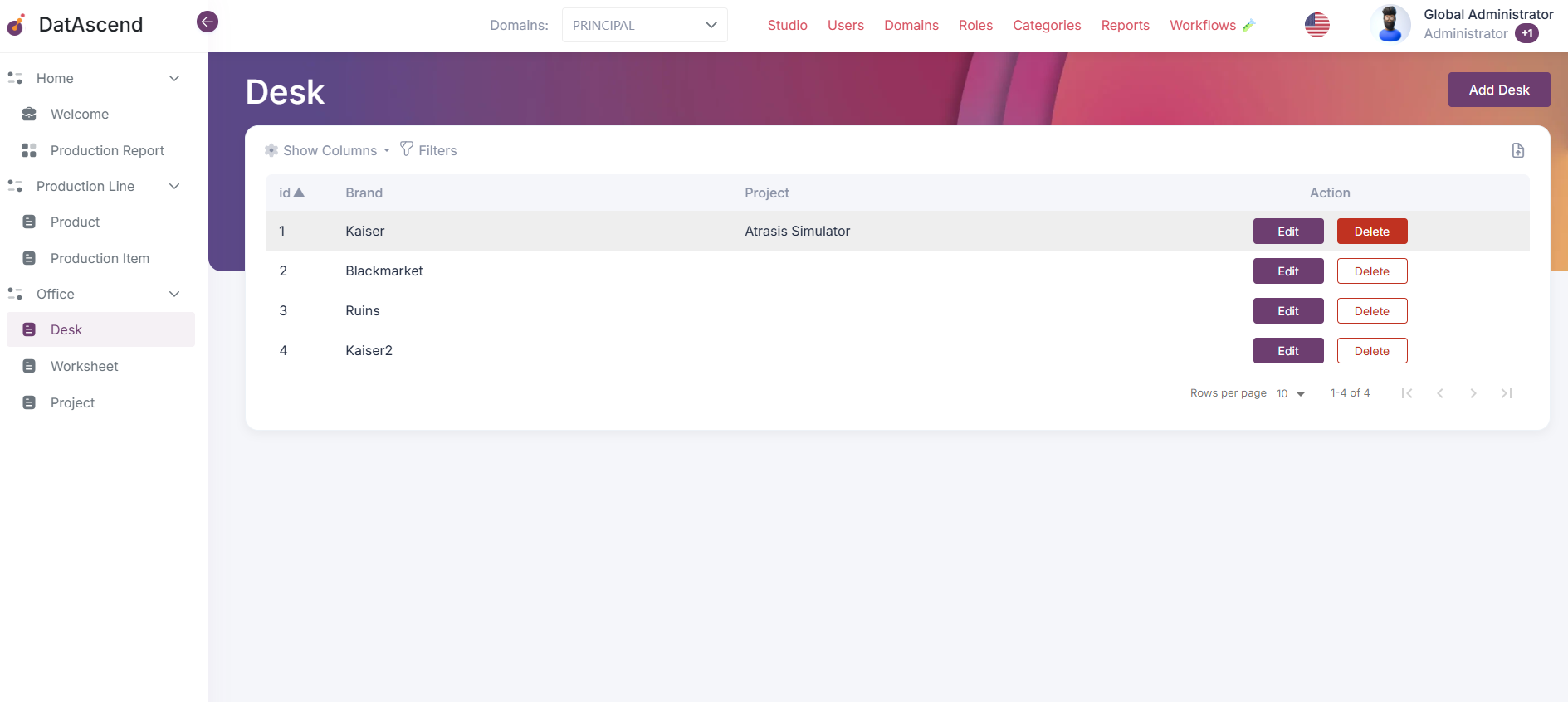Click the US flag language icon
1568x702 pixels.
(1316, 25)
